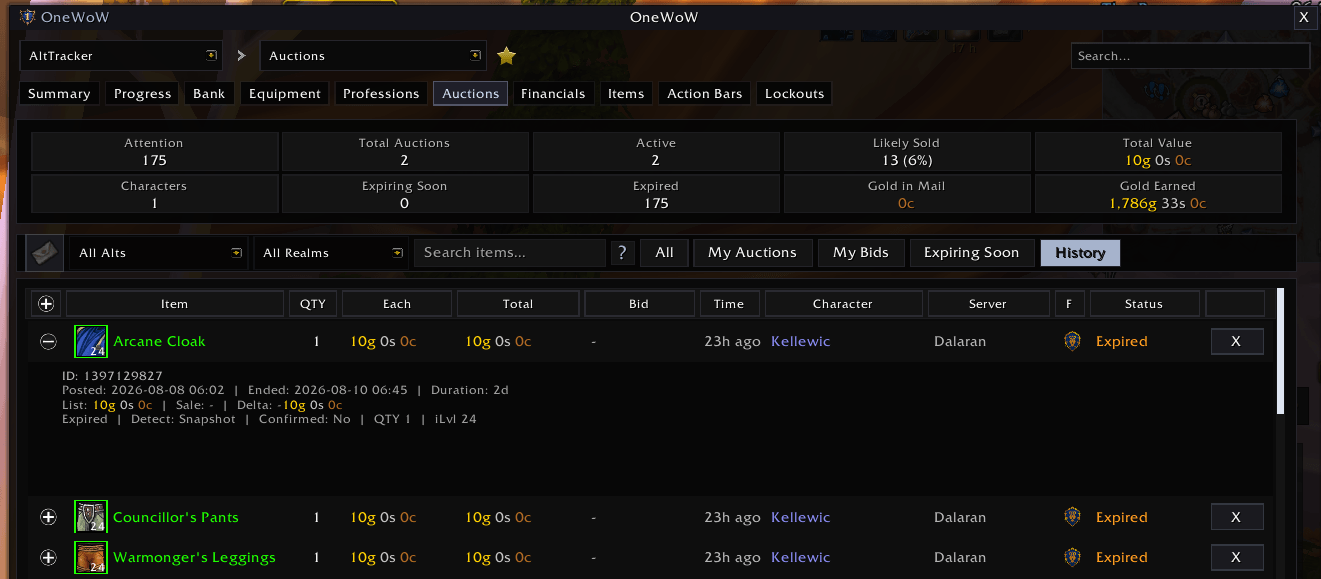The height and width of the screenshot is (579, 1321).
Task: Click the Attention stat box
Action: point(154,151)
